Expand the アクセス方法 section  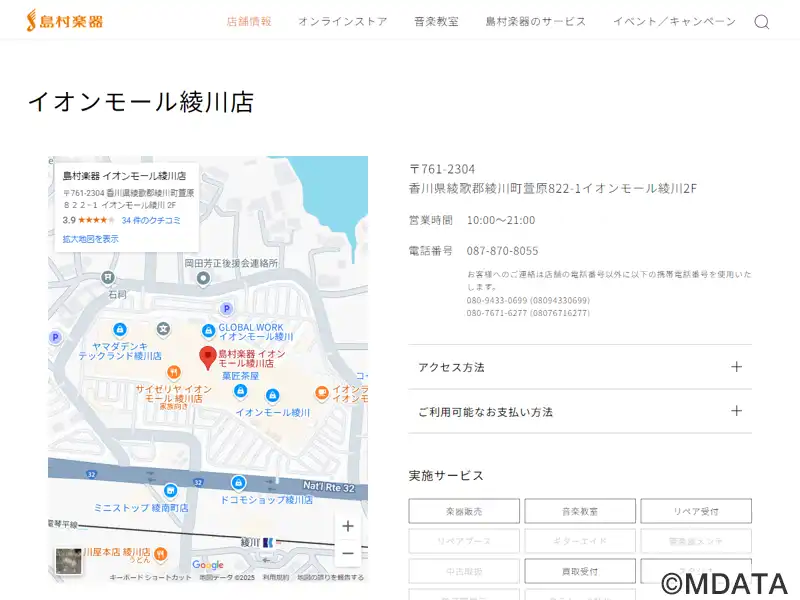[580, 367]
